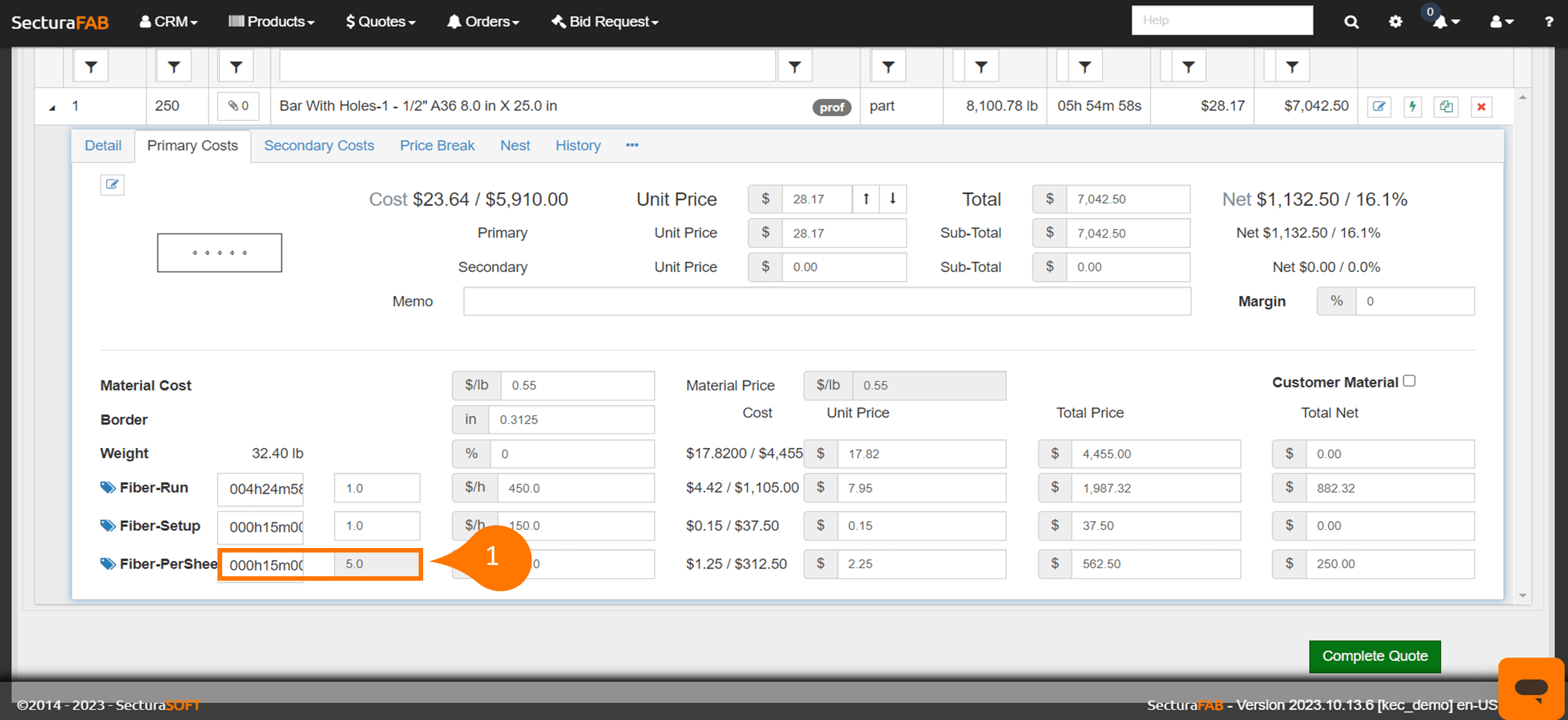Click the Fiber-Run tag icon

pyautogui.click(x=107, y=487)
